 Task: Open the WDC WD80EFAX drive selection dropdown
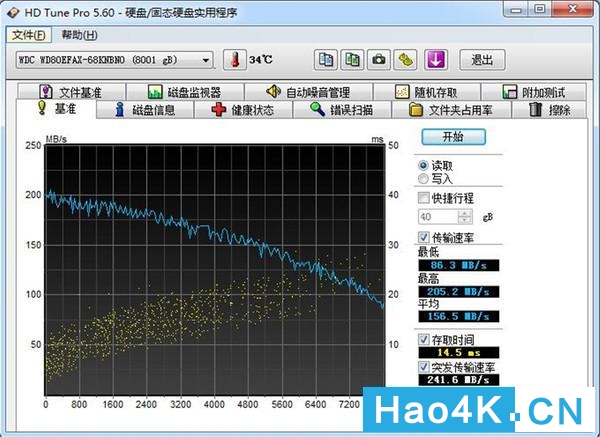[x=114, y=60]
